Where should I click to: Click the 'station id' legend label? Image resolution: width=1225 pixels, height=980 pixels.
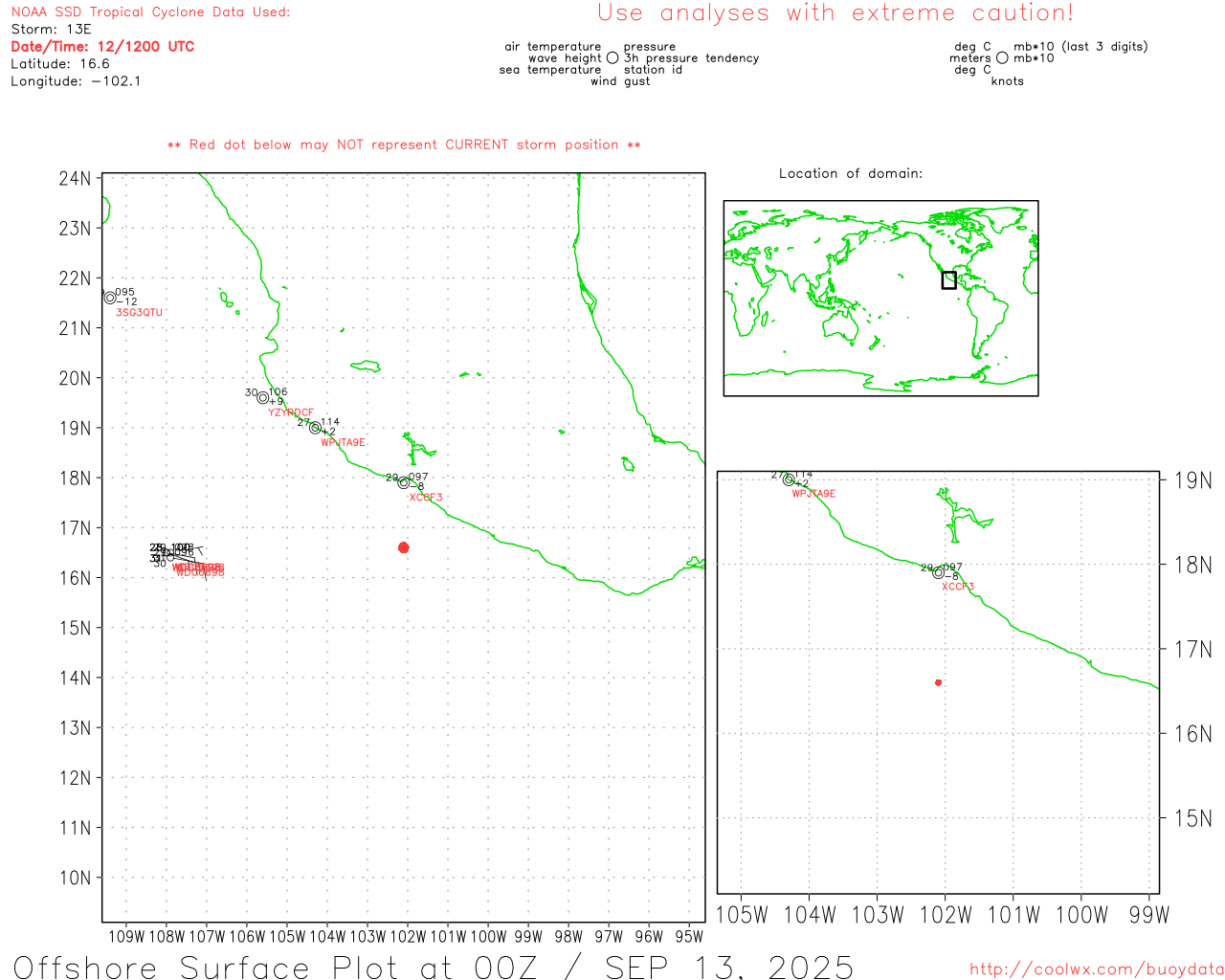click(x=653, y=70)
